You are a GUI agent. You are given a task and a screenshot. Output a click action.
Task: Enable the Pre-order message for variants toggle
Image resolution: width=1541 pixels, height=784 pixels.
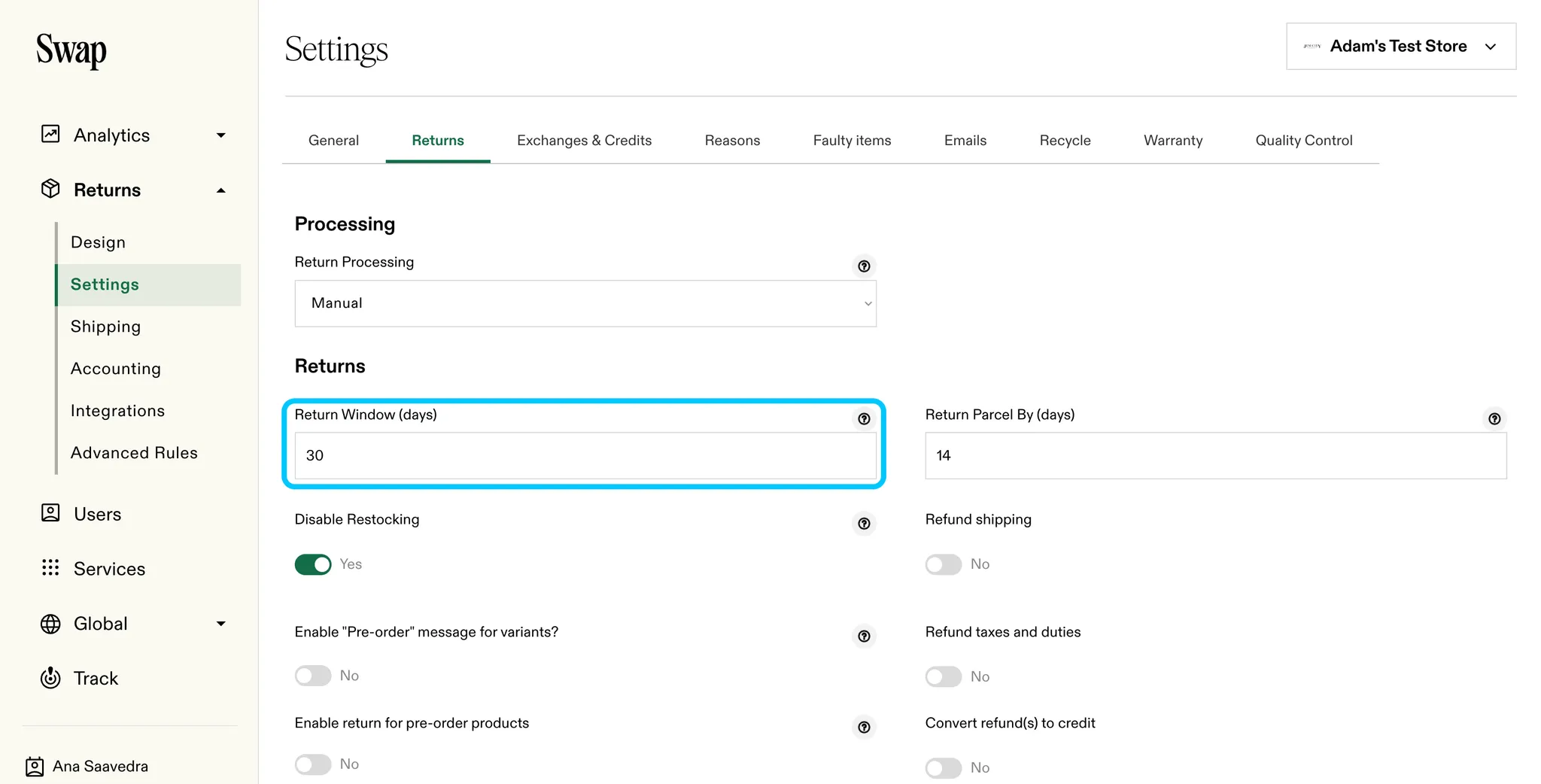click(313, 676)
